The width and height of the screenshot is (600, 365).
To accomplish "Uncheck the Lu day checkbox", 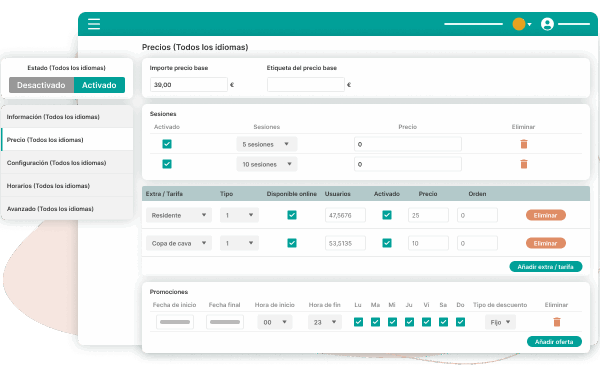I will point(359,322).
